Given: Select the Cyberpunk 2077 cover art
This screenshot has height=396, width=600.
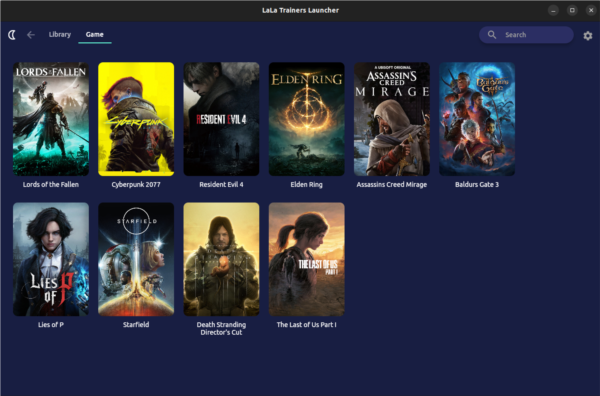Looking at the screenshot, I should [x=136, y=119].
